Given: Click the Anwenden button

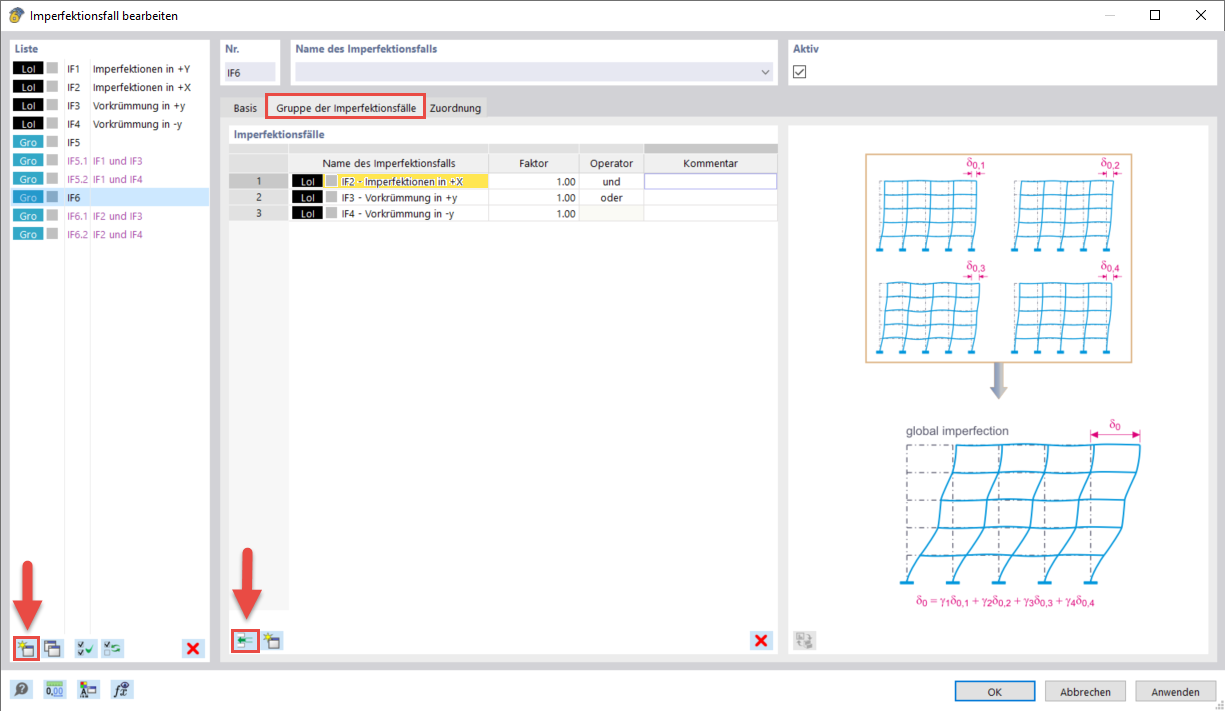Looking at the screenshot, I should [x=1175, y=691].
